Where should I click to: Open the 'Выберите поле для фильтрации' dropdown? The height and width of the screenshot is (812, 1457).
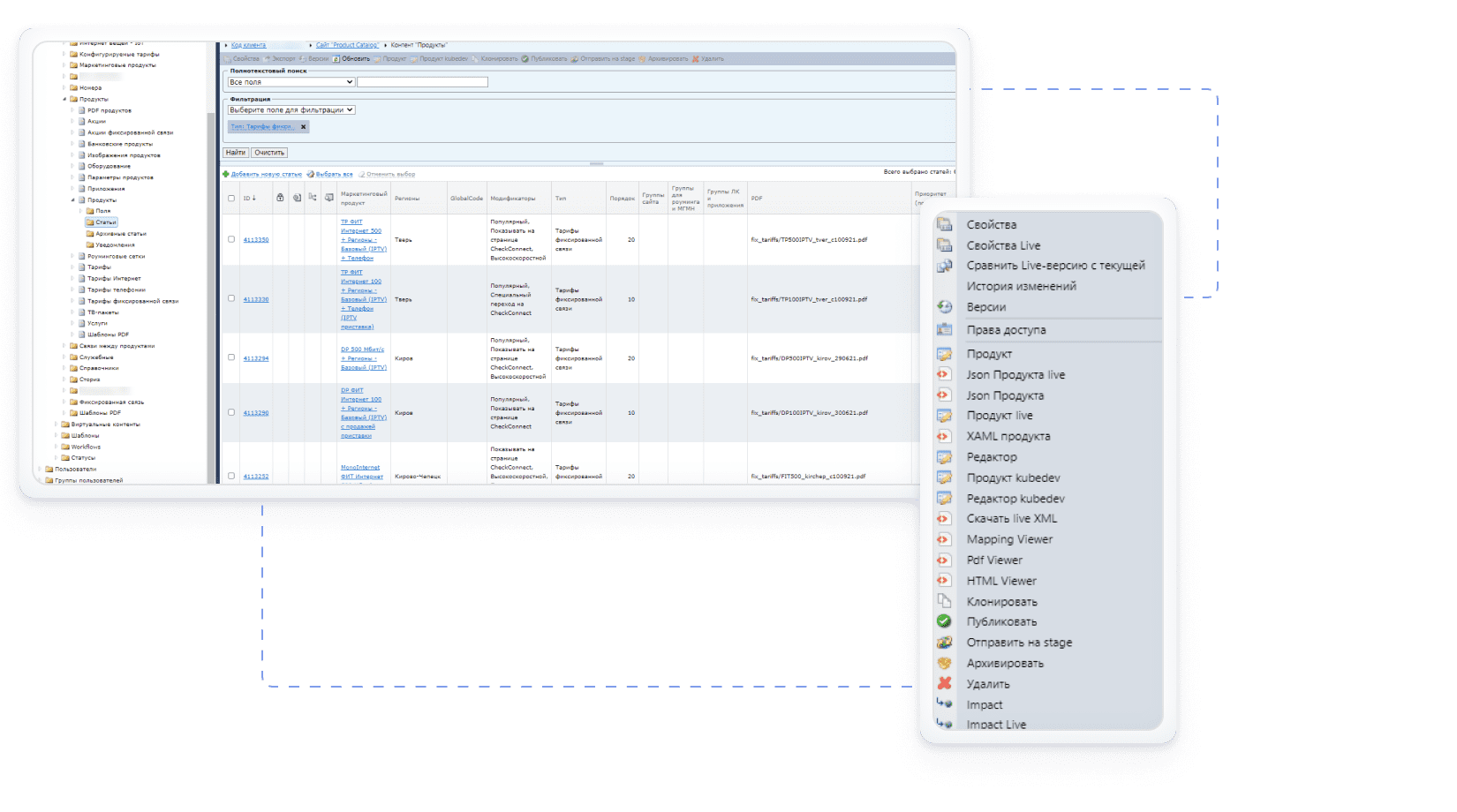291,110
